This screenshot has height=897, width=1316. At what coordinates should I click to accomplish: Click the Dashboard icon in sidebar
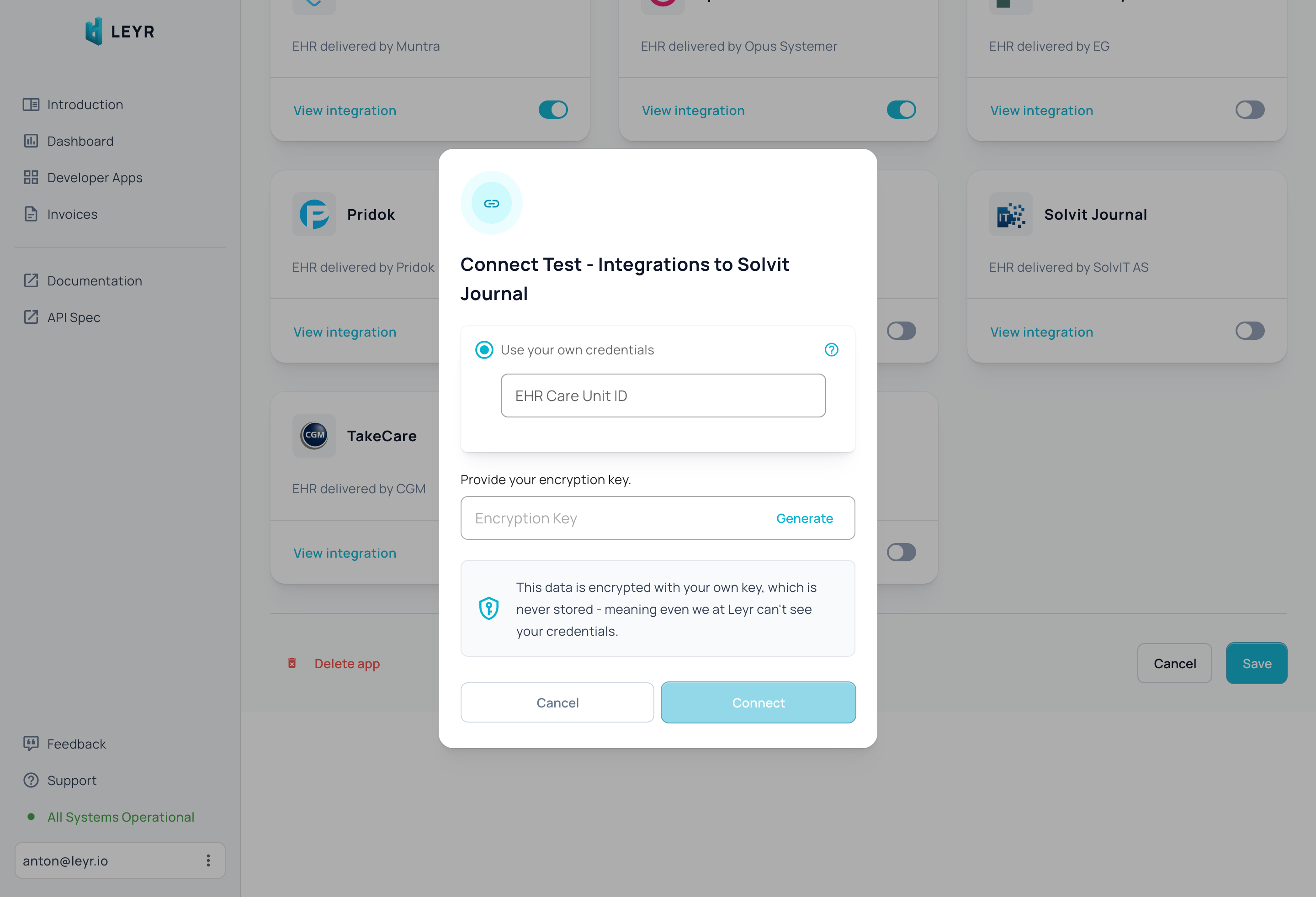pos(31,140)
